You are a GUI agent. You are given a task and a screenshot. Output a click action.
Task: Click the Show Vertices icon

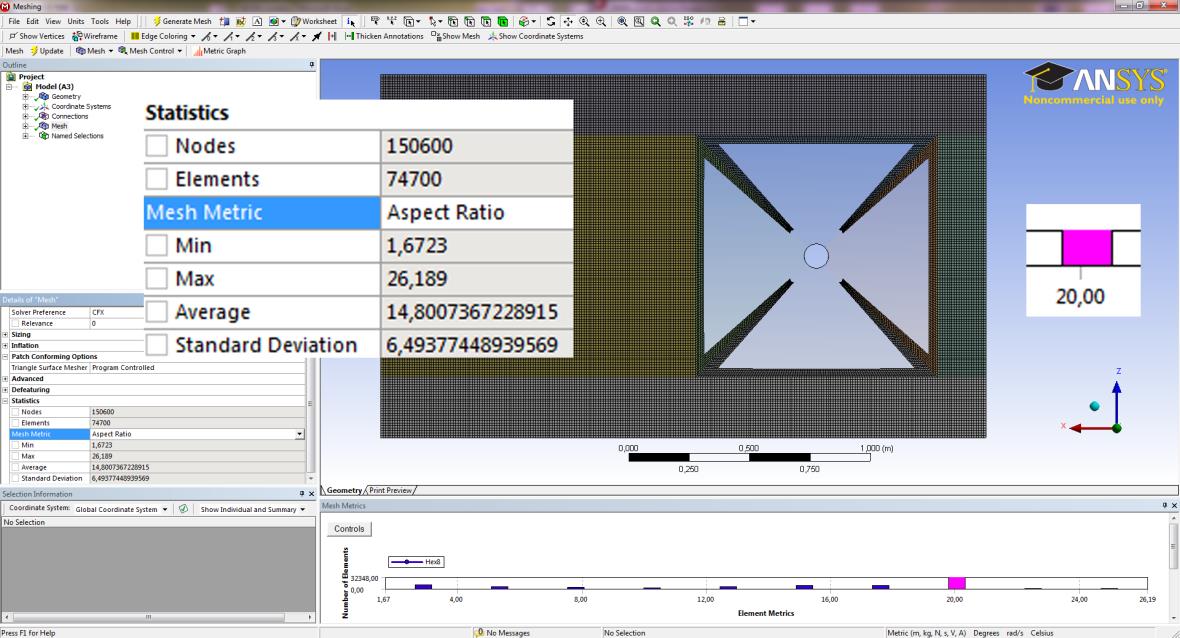pos(13,36)
